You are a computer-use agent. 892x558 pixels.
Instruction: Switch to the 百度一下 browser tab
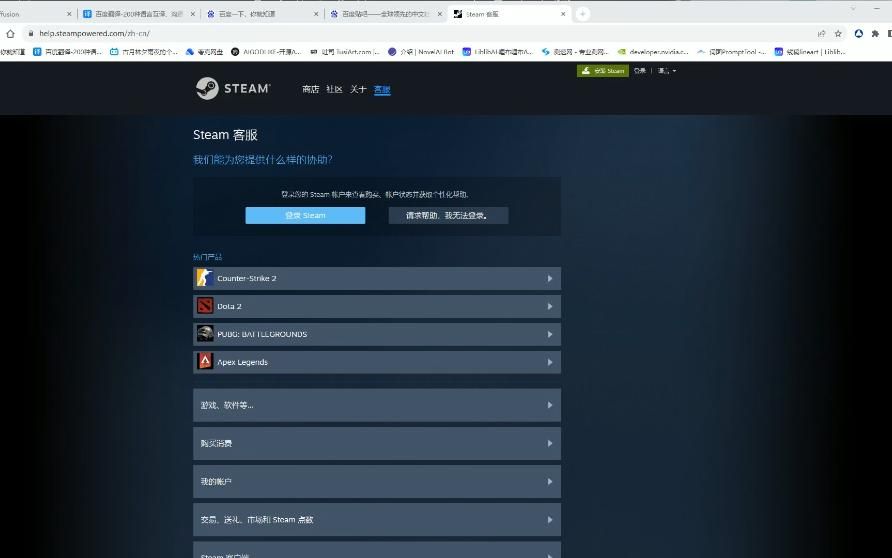click(262, 14)
